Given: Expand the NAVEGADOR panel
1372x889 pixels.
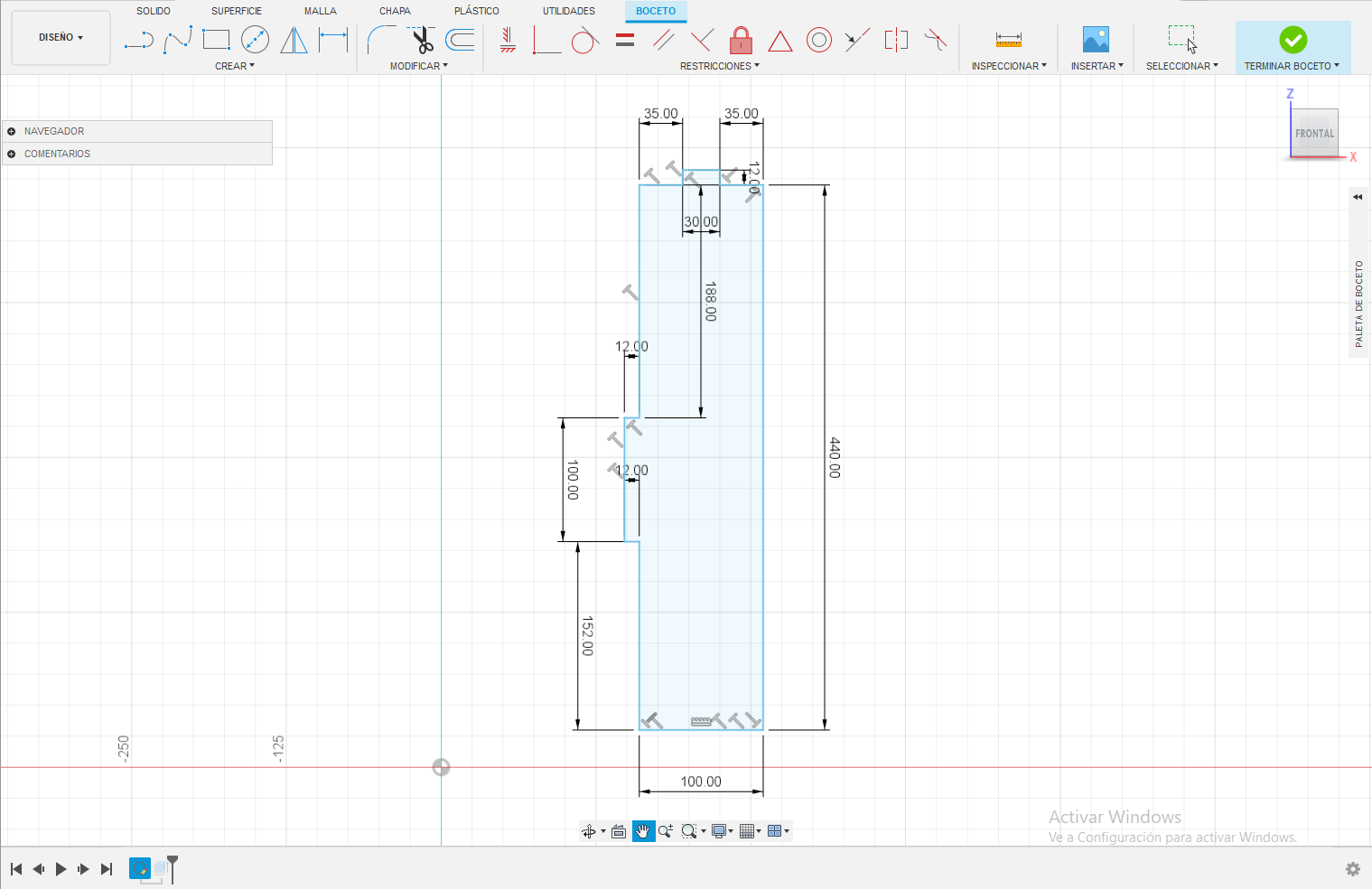Looking at the screenshot, I should [12, 131].
